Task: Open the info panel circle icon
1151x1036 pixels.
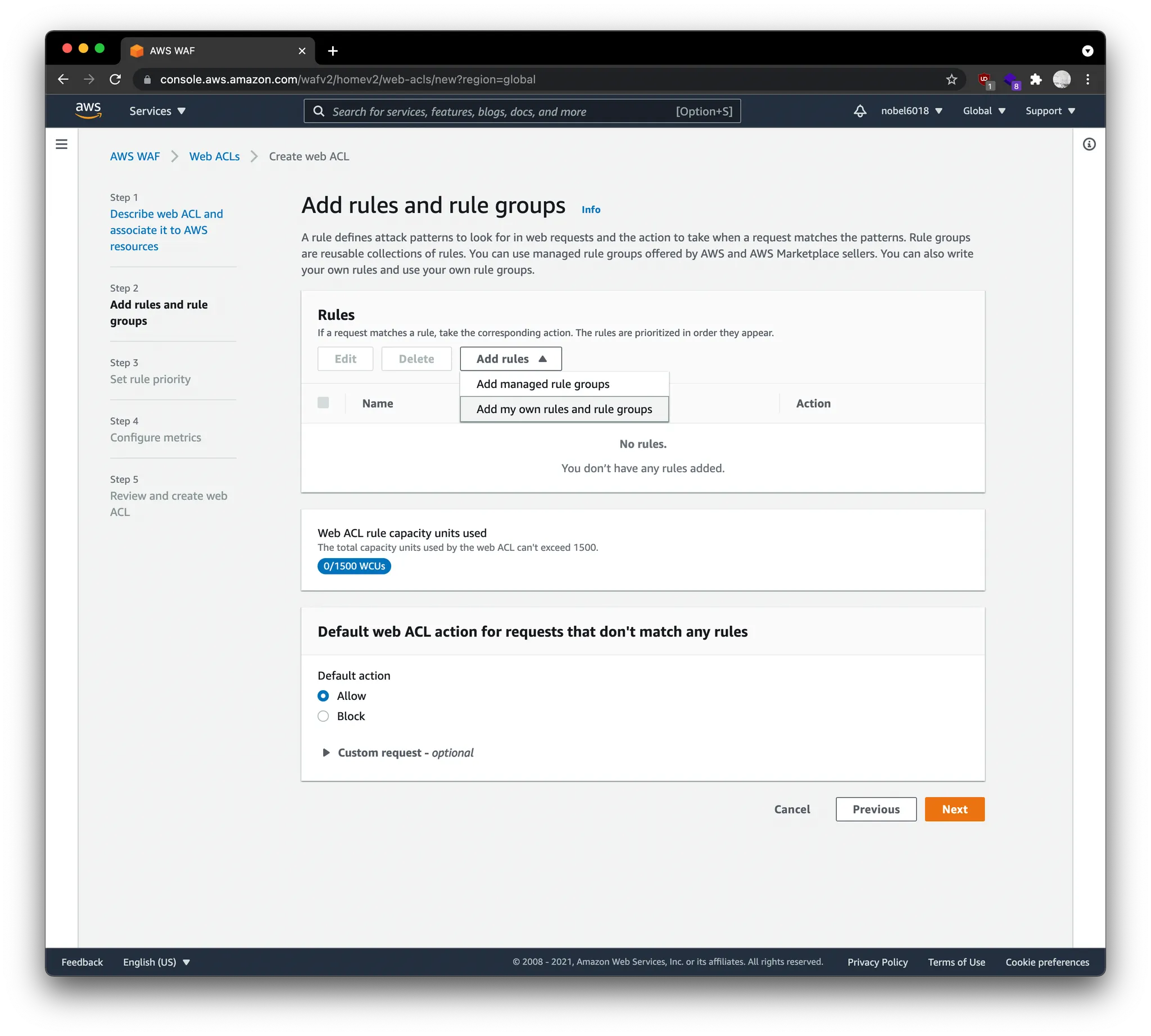Action: click(1089, 144)
